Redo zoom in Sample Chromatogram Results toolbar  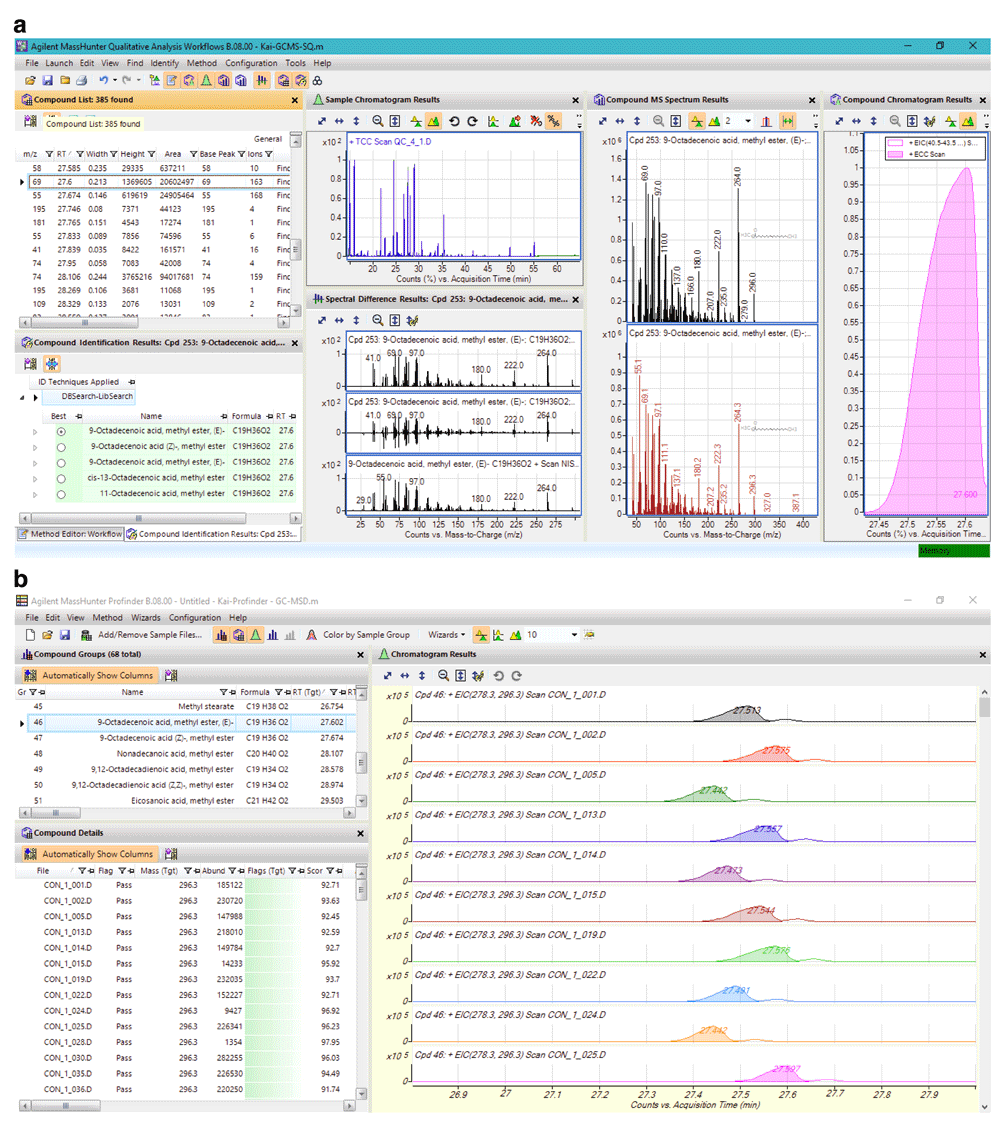coord(472,121)
